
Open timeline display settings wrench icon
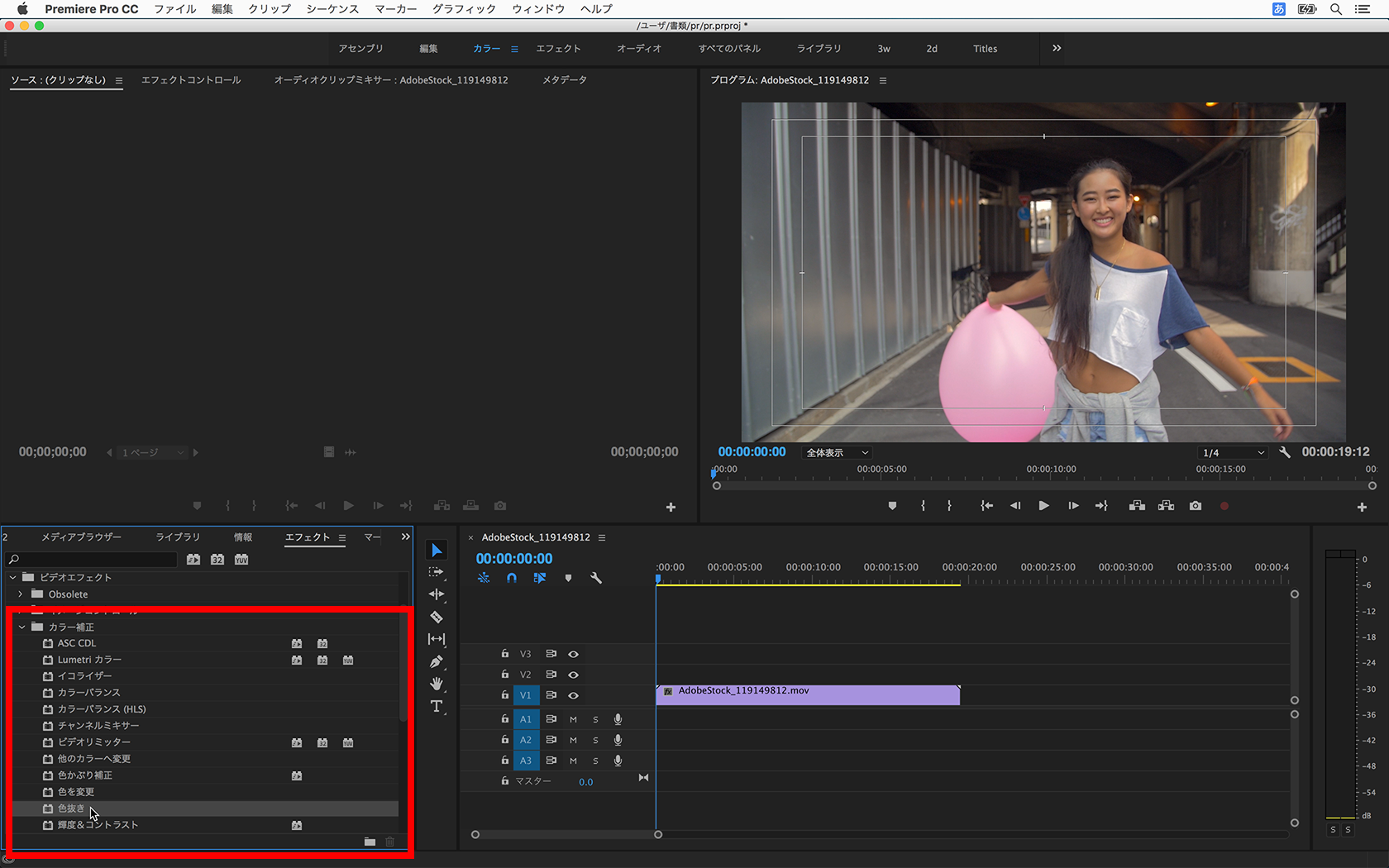[x=596, y=578]
